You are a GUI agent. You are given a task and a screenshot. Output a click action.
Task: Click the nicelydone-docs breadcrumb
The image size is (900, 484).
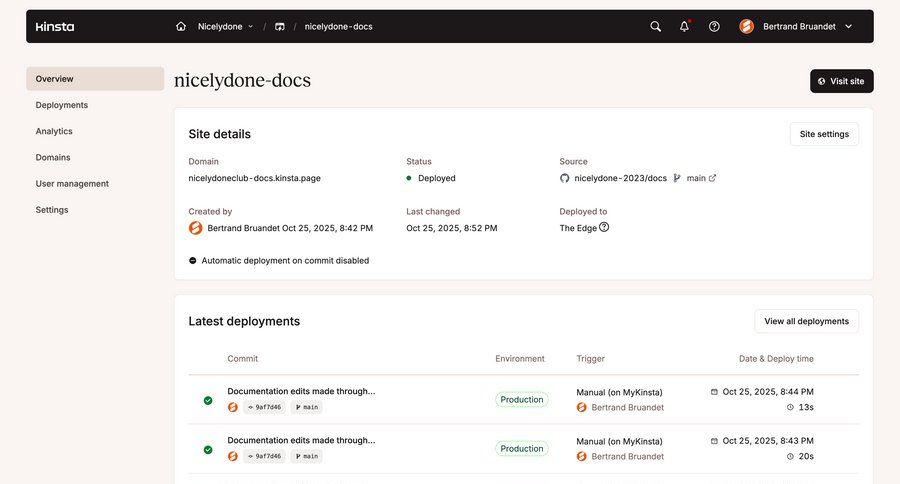click(338, 27)
